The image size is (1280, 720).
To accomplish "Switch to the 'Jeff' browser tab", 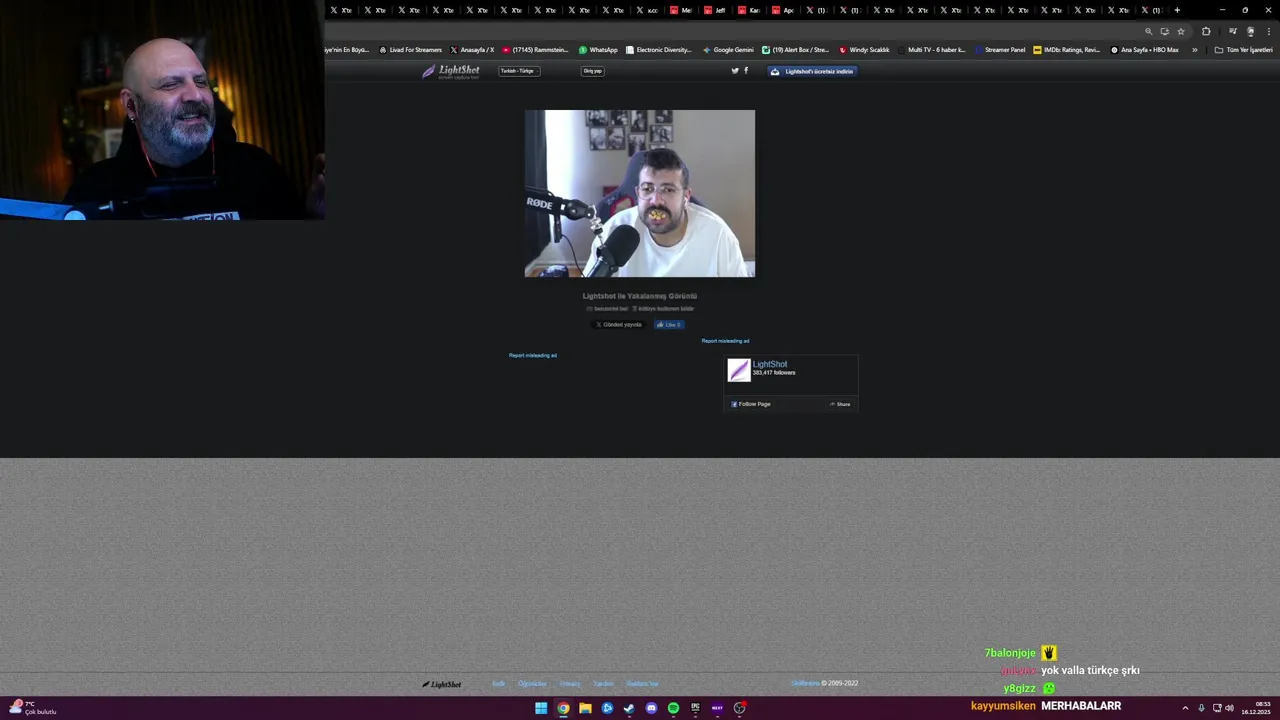I will pyautogui.click(x=714, y=10).
